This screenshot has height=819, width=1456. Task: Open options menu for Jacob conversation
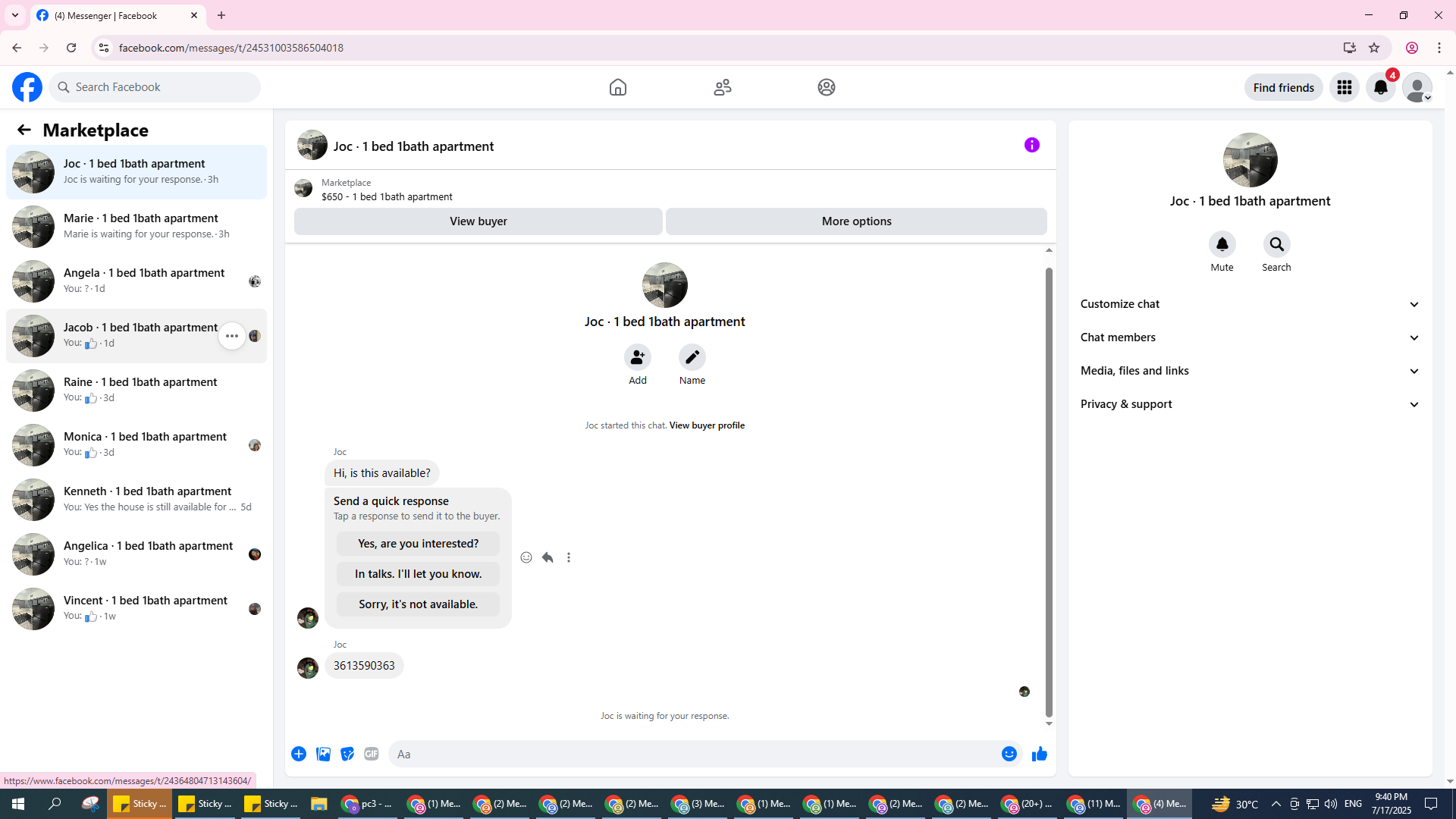232,336
